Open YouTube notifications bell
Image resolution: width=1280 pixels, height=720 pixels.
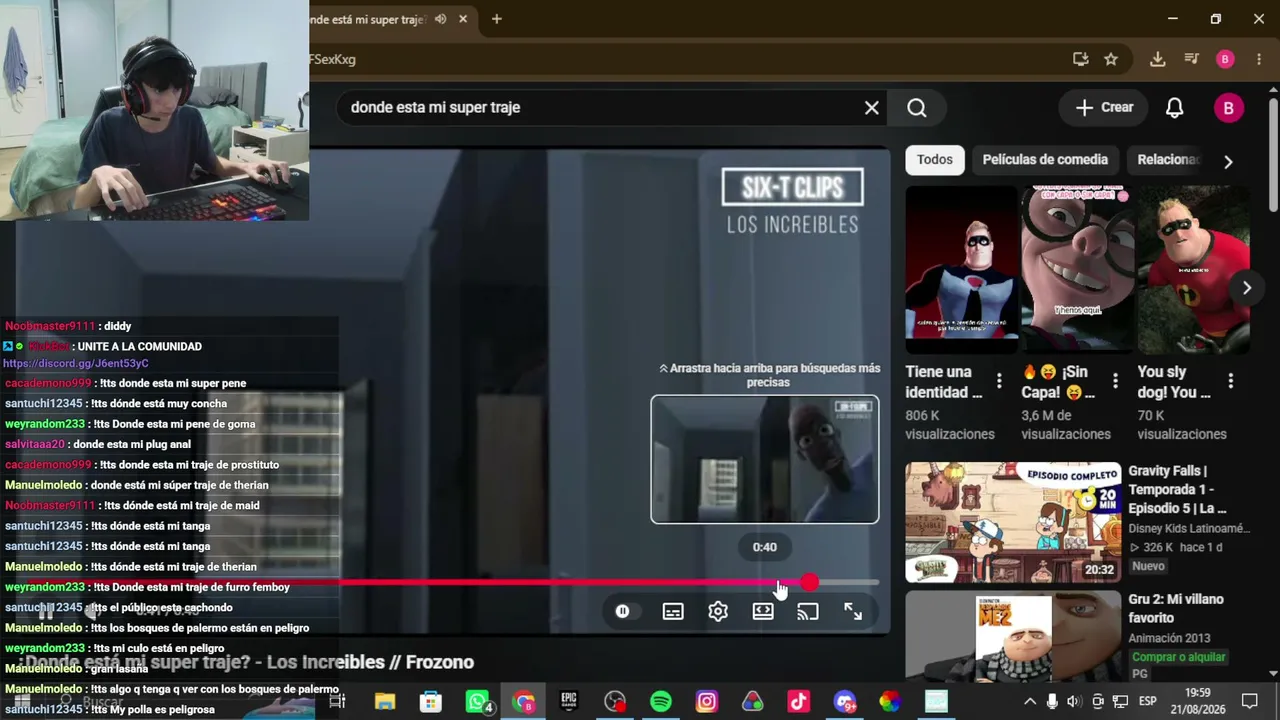click(1175, 108)
